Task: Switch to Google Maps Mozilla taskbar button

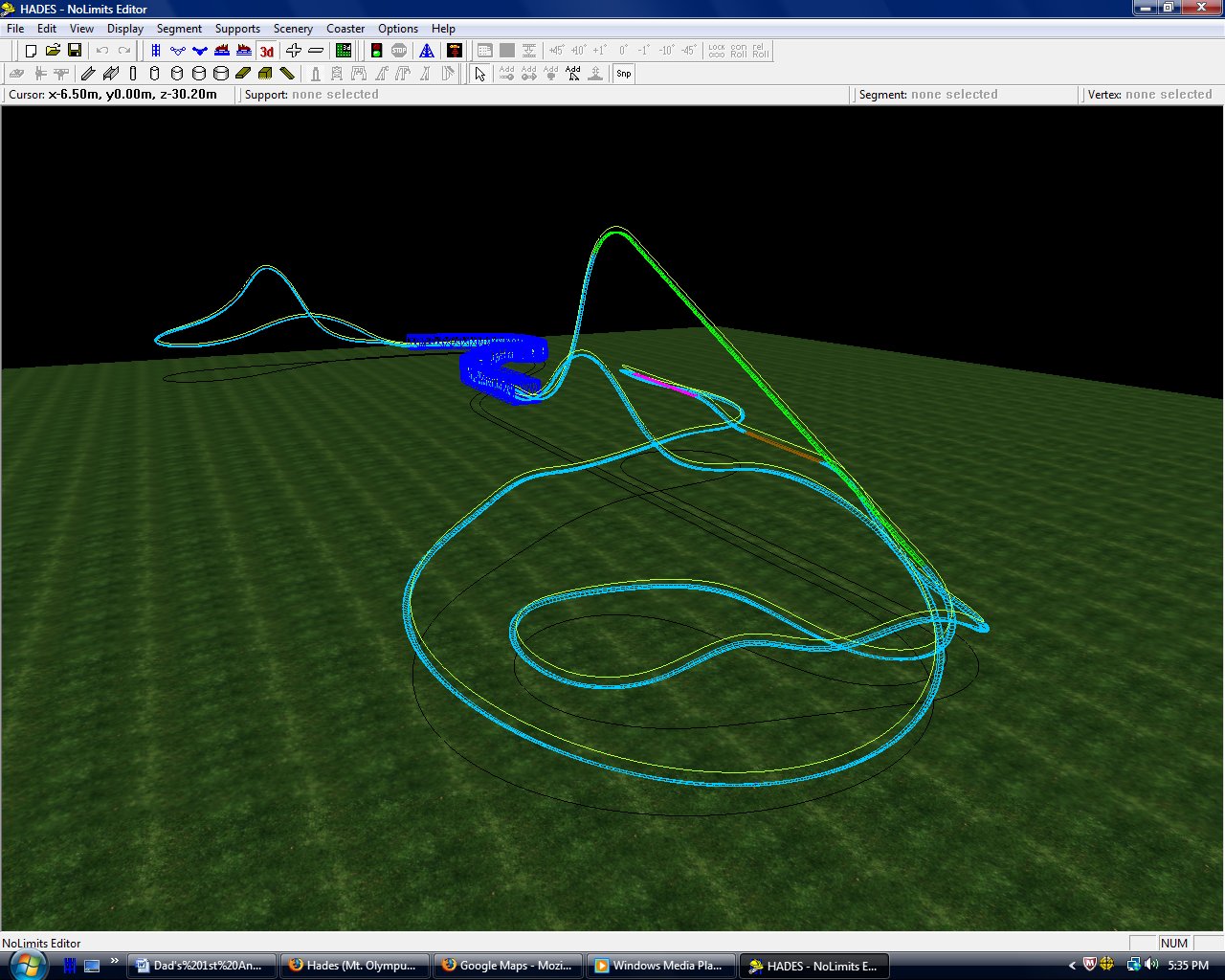Action: 508,966
